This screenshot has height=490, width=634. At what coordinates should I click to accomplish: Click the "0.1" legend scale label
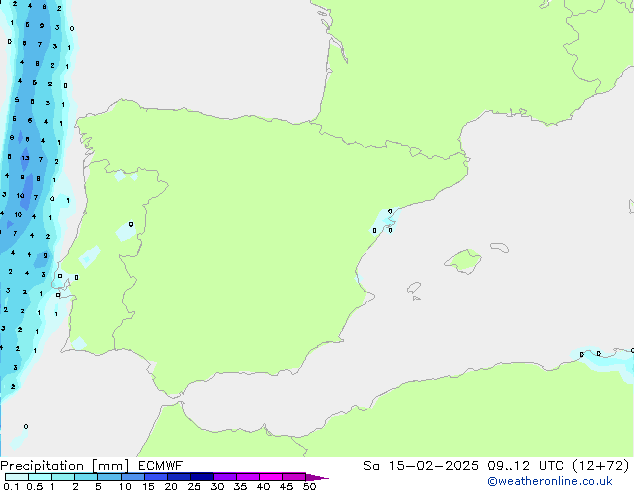pos(11,486)
